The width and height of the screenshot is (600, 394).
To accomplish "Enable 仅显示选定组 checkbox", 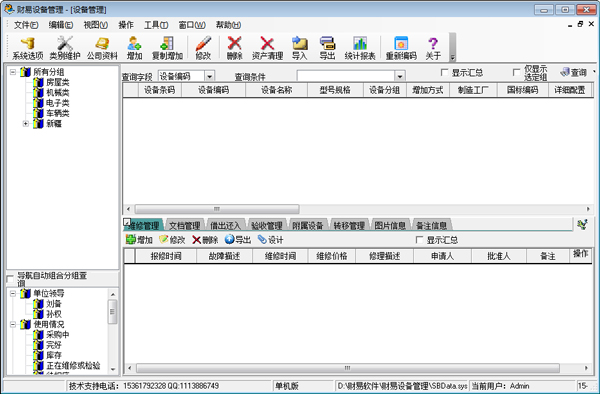I will coord(516,72).
